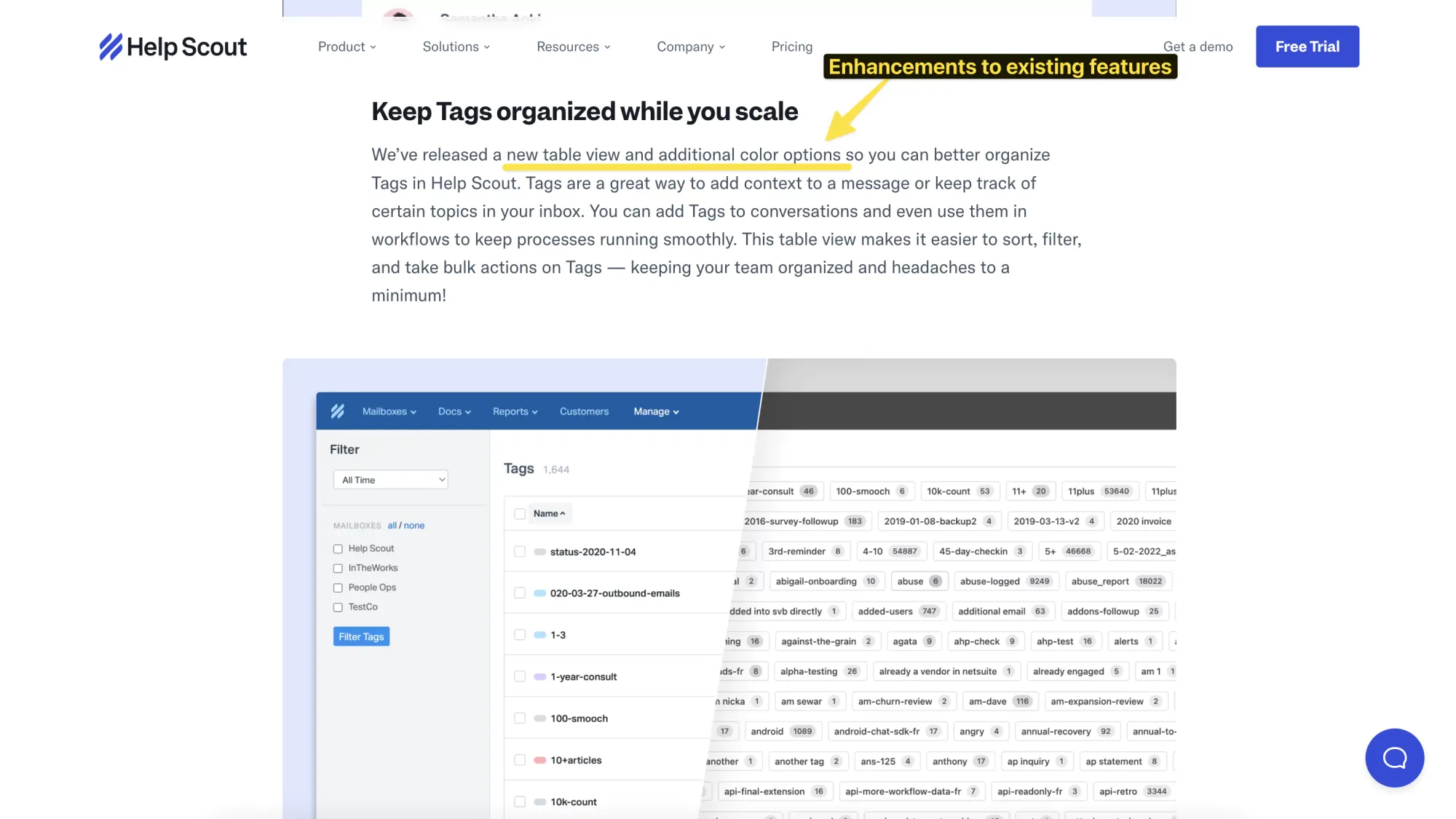Click the Help Scout sidebar icon
1456x819 pixels.
point(336,410)
